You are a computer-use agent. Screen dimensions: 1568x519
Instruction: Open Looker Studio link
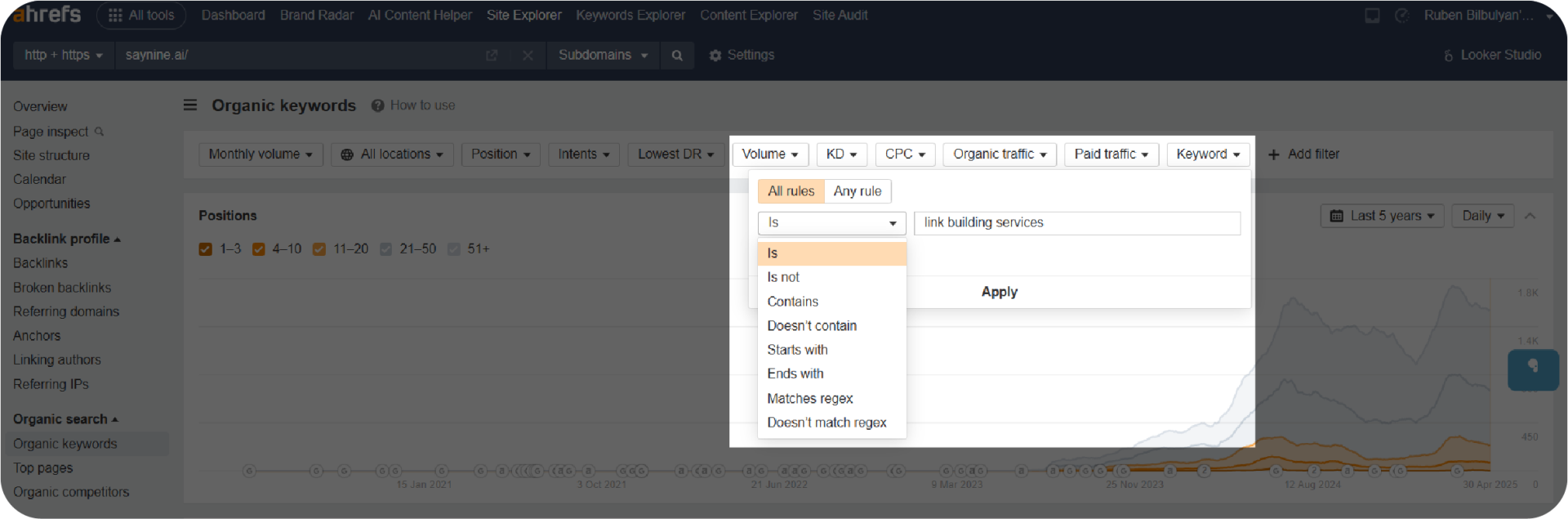[1492, 56]
